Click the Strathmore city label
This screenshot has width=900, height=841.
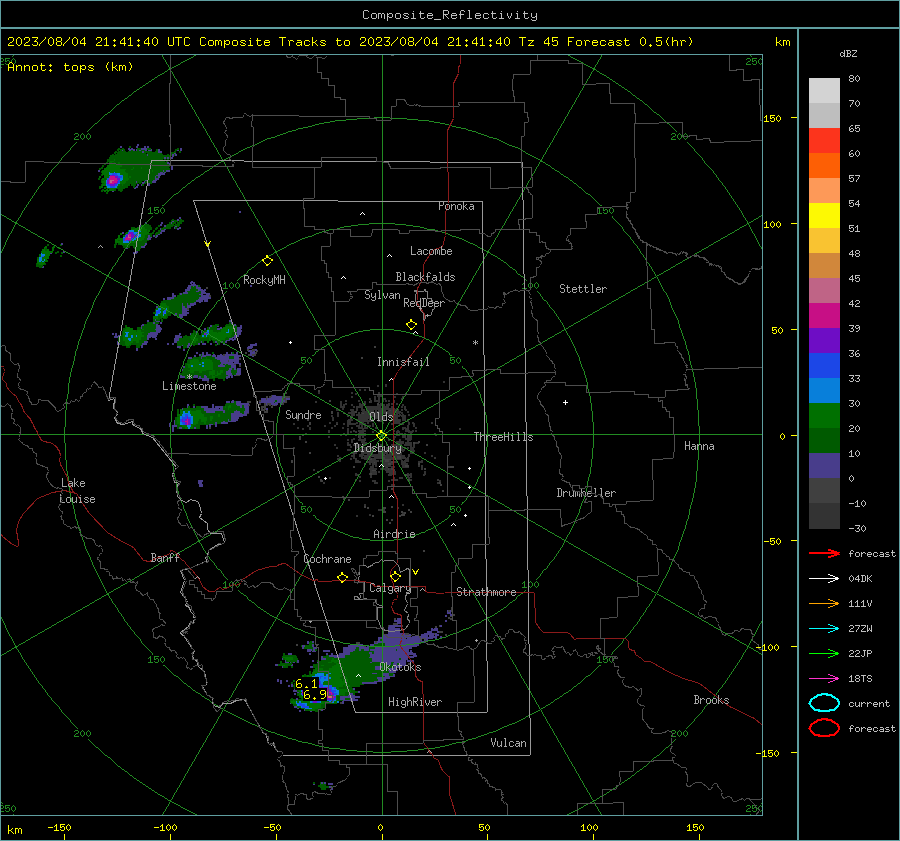486,592
